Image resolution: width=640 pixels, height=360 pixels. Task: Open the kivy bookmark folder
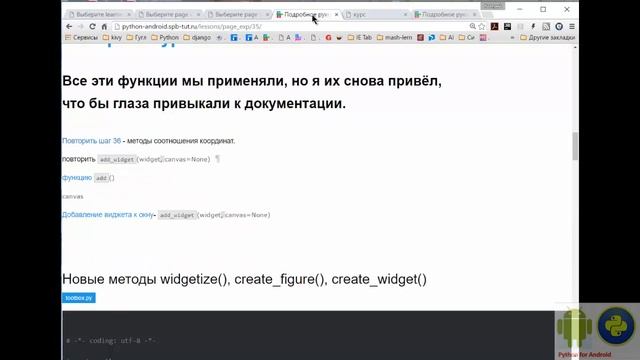click(x=112, y=38)
